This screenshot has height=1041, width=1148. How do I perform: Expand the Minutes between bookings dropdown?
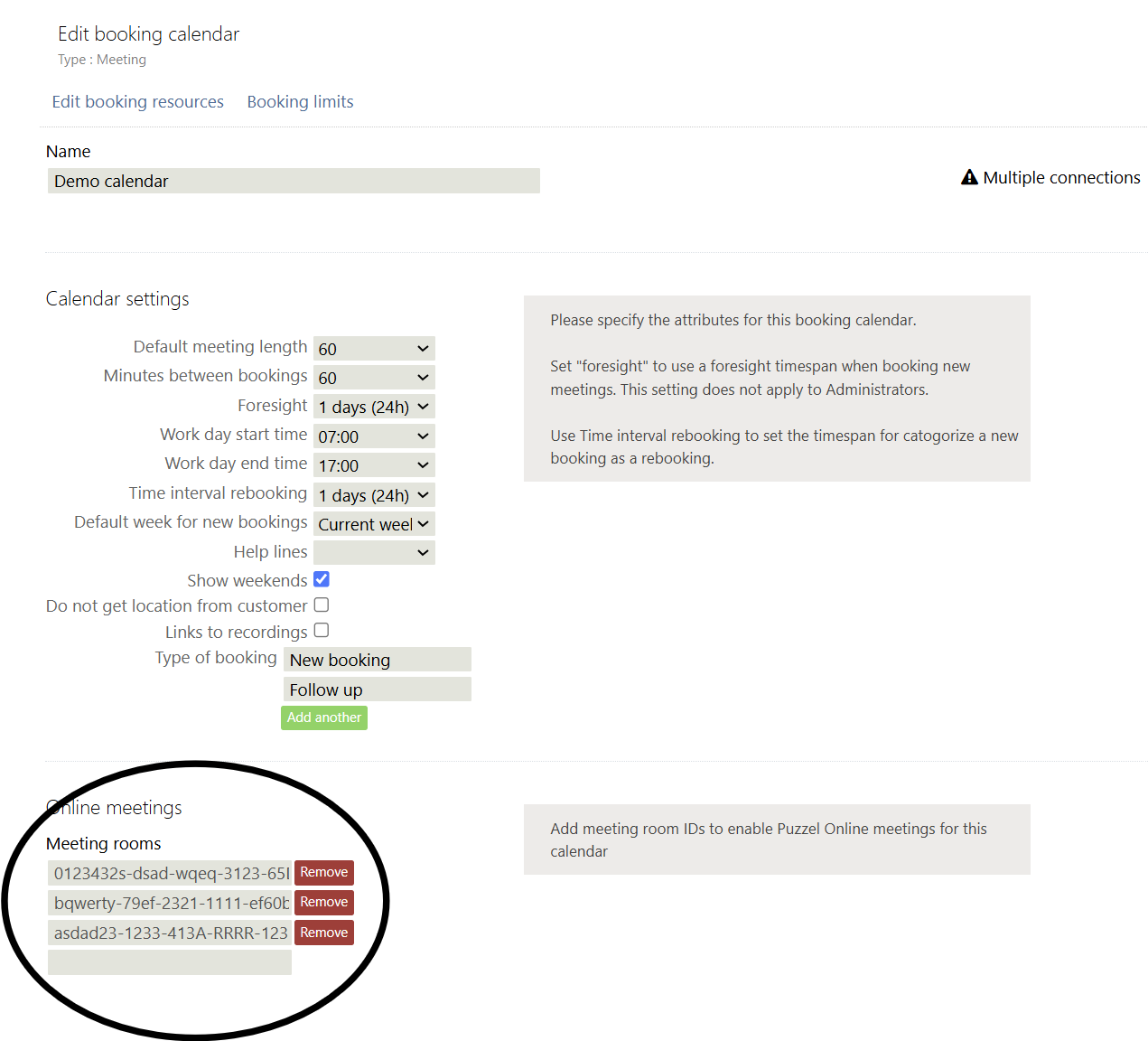[374, 378]
